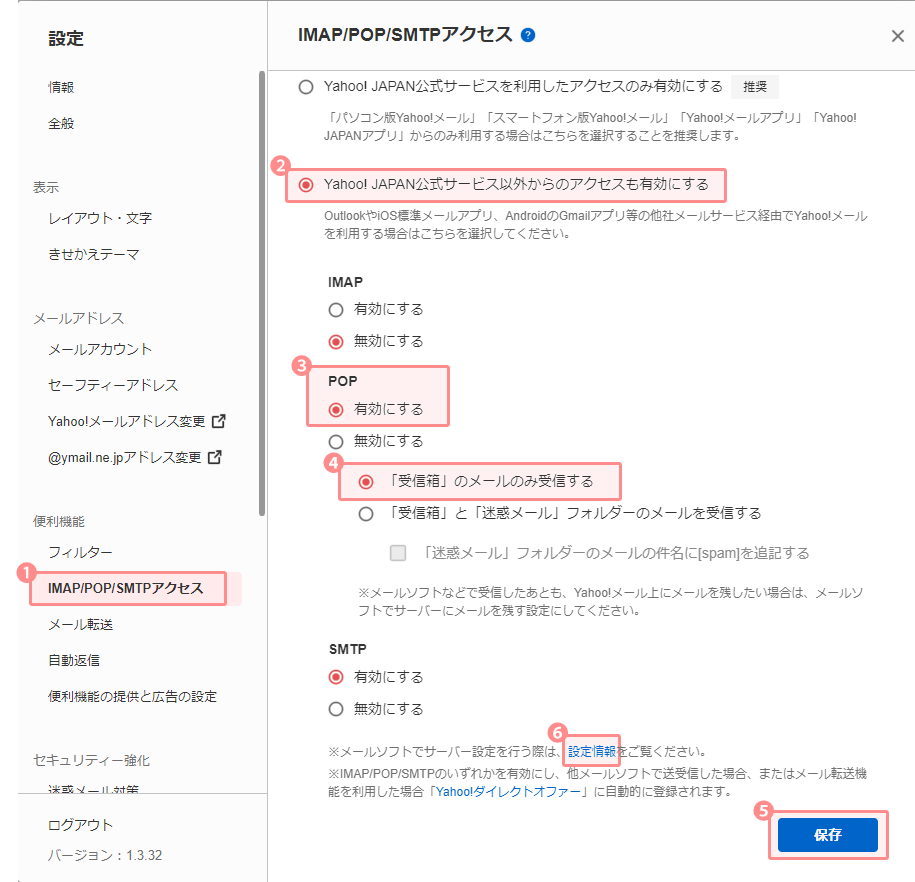Click the POP section heading
This screenshot has height=882, width=915.
343,381
